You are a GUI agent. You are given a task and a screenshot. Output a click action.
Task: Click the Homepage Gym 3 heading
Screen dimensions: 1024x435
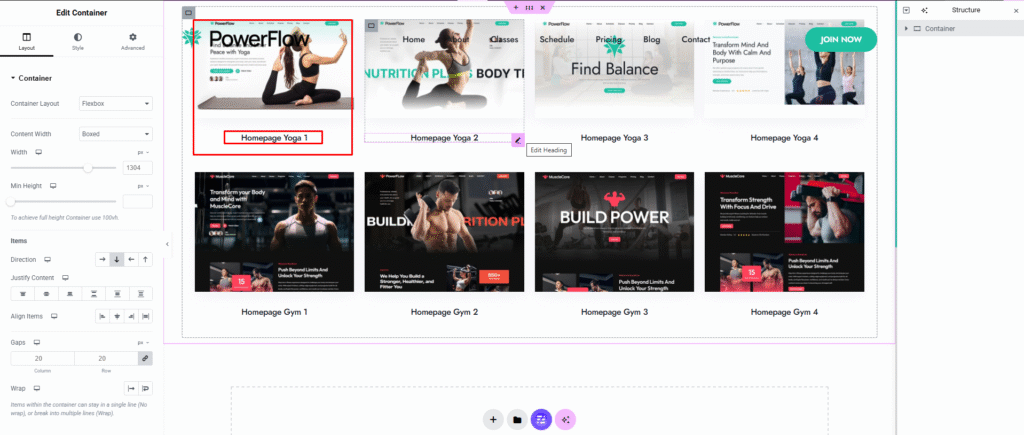[614, 312]
